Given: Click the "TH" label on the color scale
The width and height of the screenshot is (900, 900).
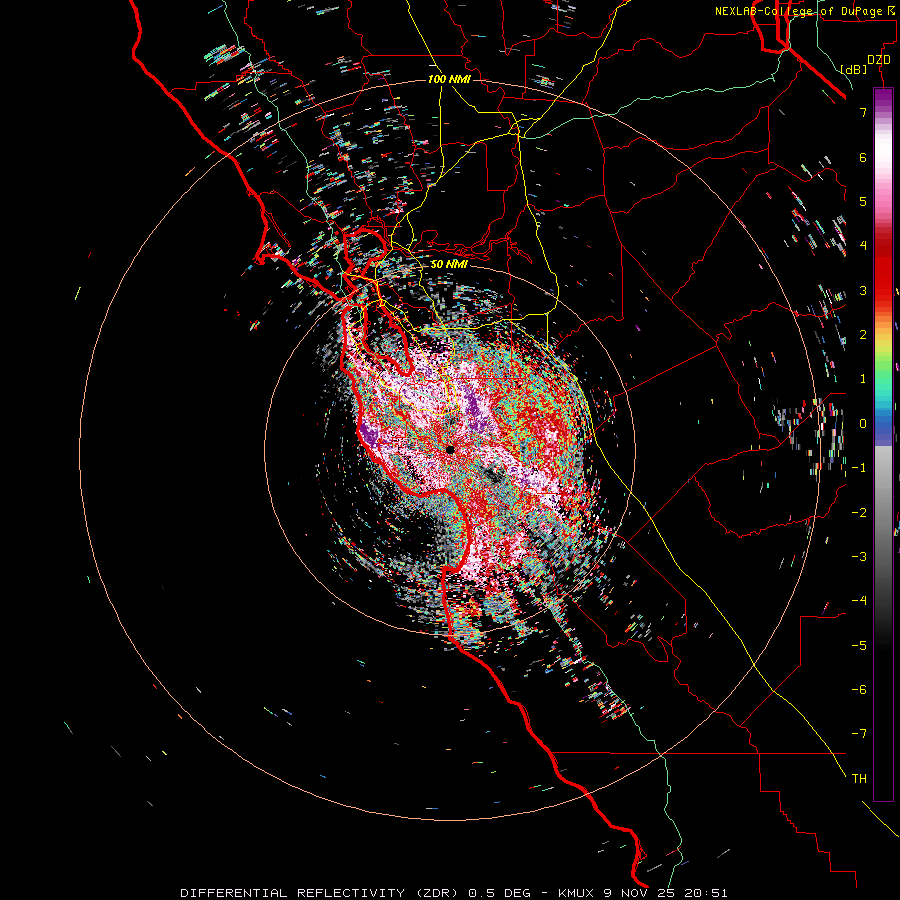Looking at the screenshot, I should tap(859, 778).
